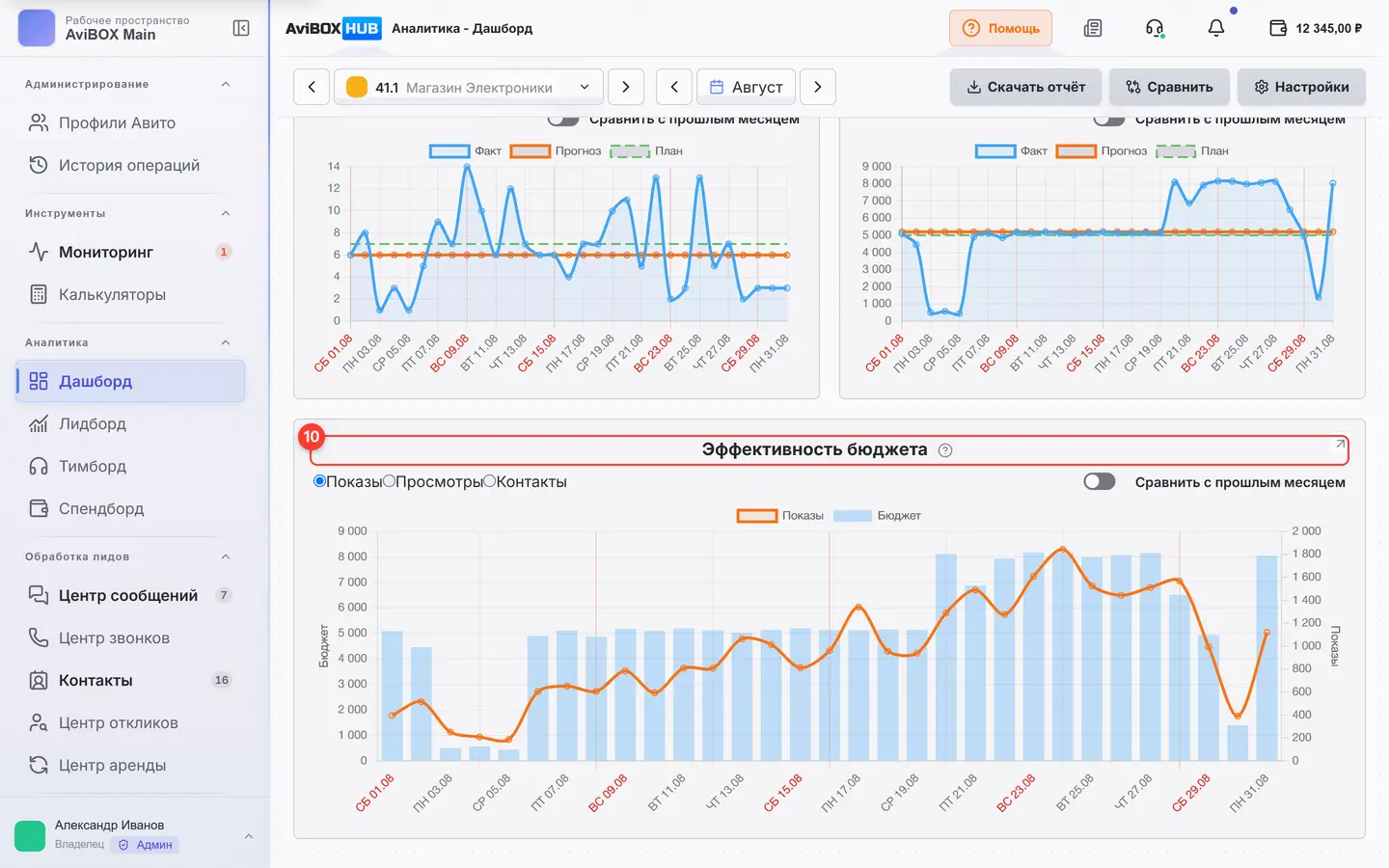
Task: Open Центр аренды in the sidebar
Action: click(130, 765)
